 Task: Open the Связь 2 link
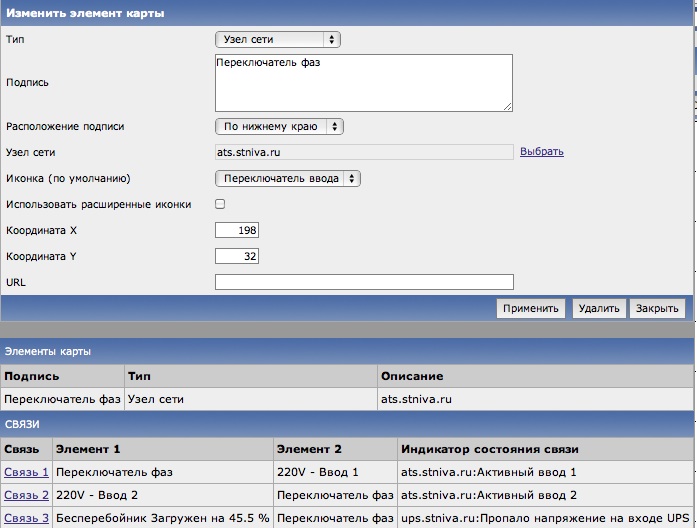(26, 494)
